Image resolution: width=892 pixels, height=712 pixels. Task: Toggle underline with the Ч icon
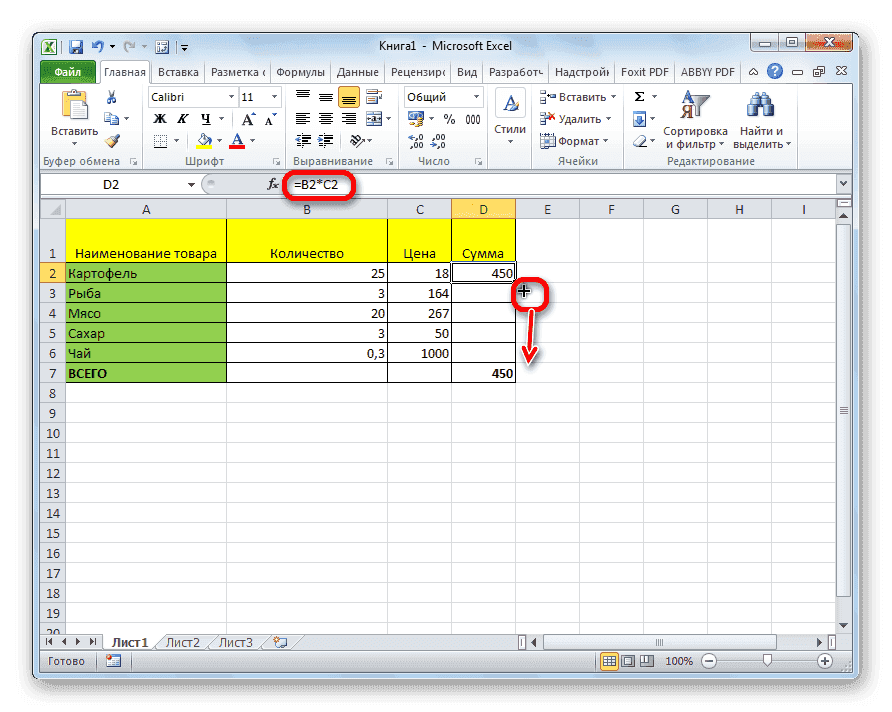point(203,118)
